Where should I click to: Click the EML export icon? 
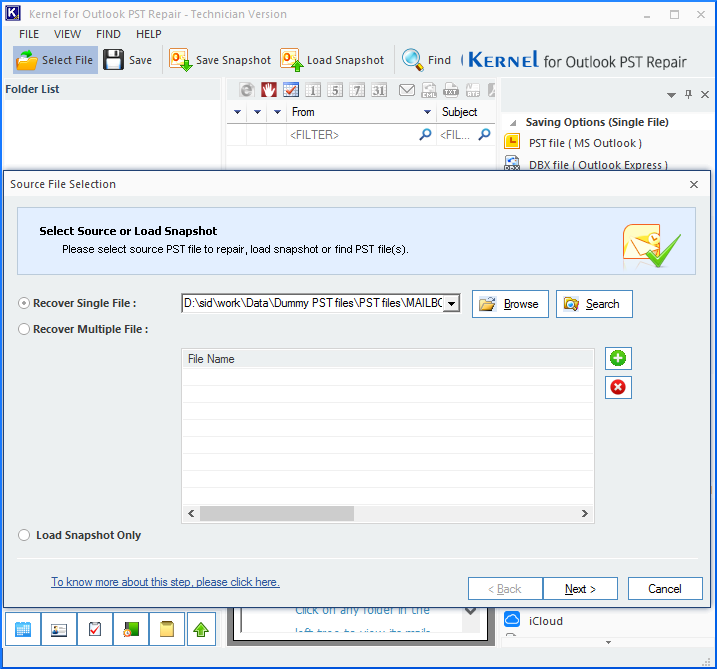428,90
